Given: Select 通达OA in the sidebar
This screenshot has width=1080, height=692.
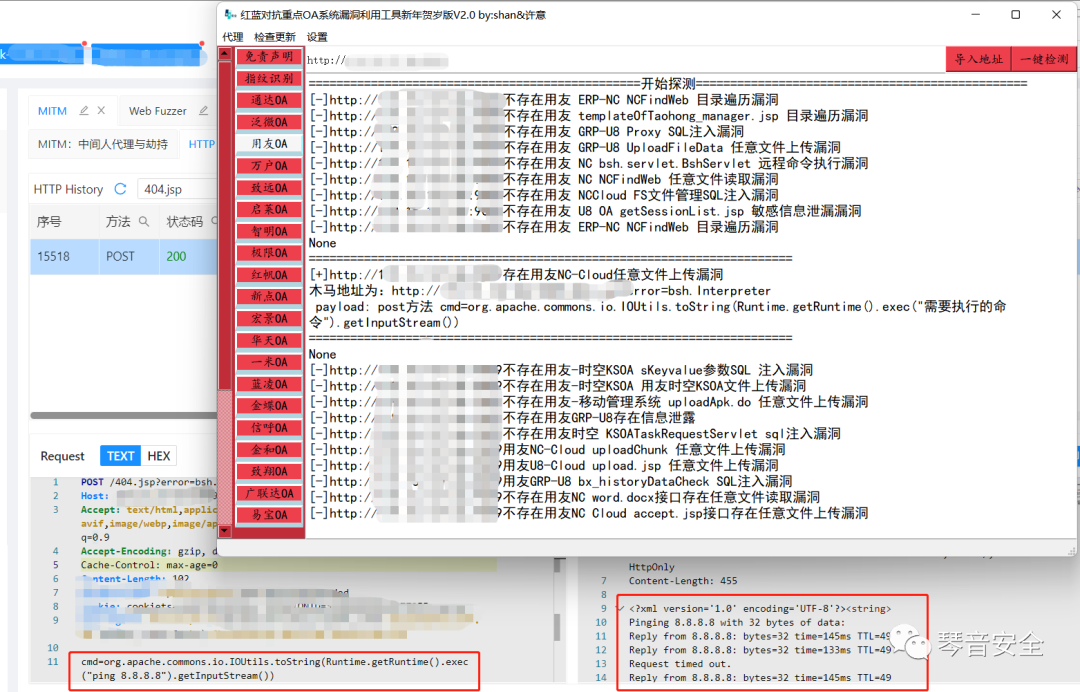Looking at the screenshot, I should point(269,101).
